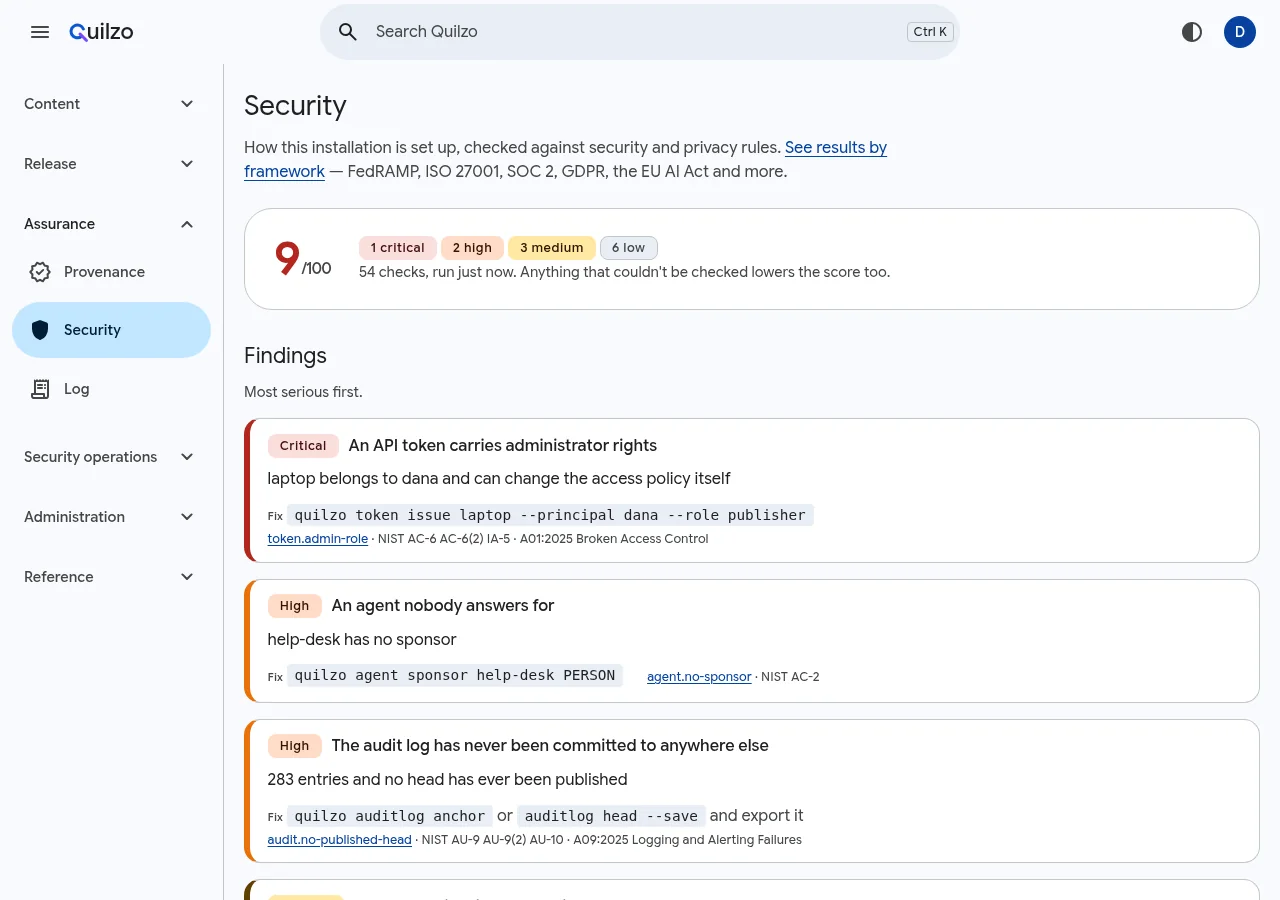This screenshot has width=1280, height=900.
Task: Click the heading An agent nobody answers for
Action: [443, 606]
